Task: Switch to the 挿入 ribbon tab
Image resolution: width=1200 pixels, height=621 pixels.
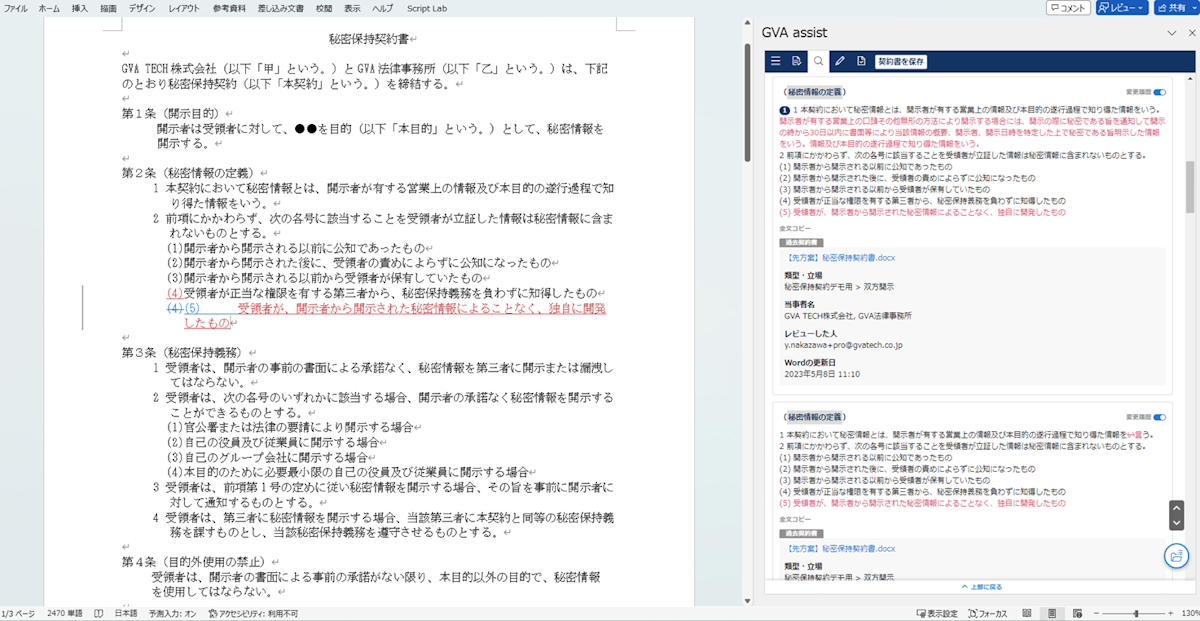Action: [x=80, y=8]
